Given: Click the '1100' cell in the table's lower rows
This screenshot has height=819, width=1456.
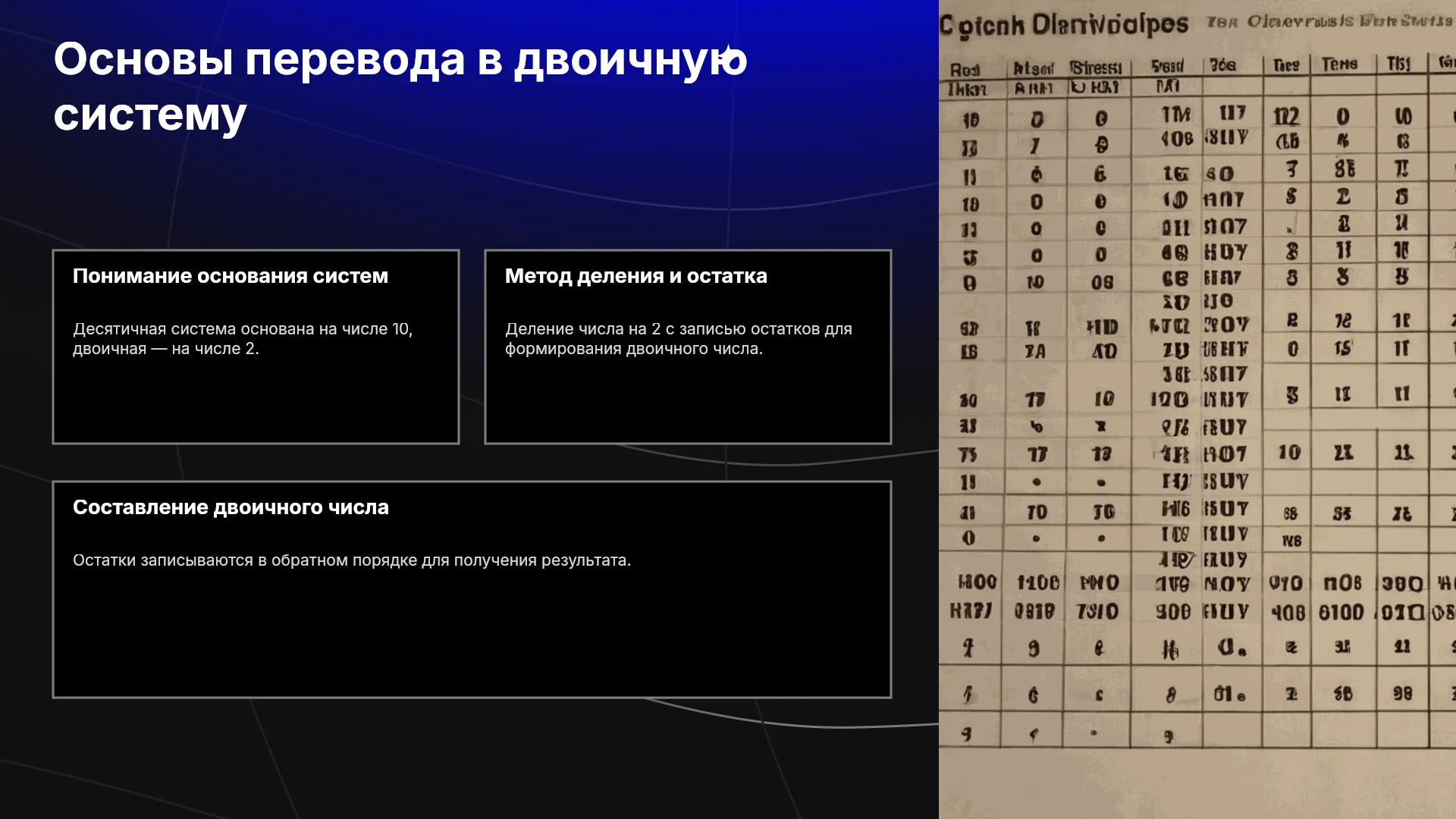Looking at the screenshot, I should [1037, 582].
